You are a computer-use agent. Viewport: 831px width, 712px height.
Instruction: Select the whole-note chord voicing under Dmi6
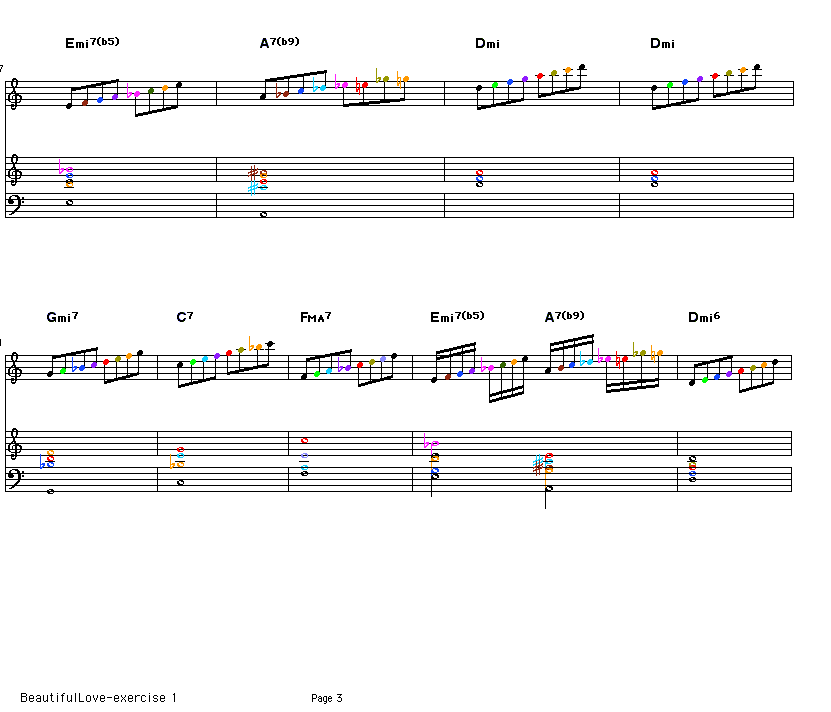pyautogui.click(x=692, y=468)
